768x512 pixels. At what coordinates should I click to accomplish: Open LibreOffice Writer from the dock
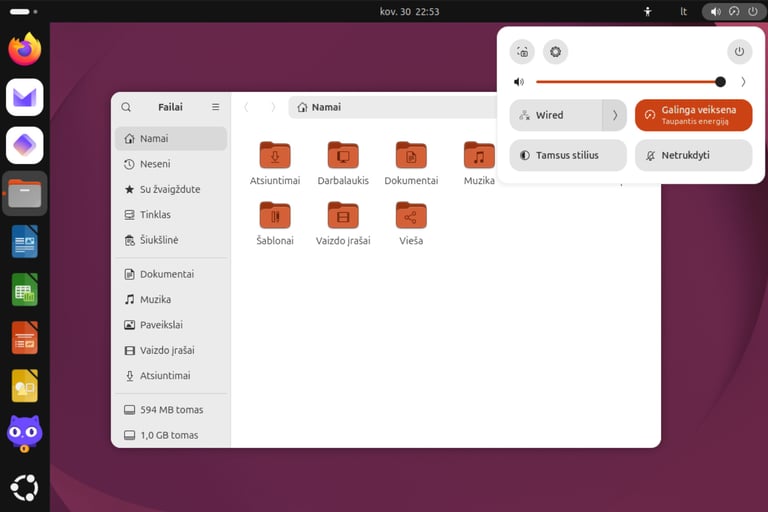pos(24,242)
